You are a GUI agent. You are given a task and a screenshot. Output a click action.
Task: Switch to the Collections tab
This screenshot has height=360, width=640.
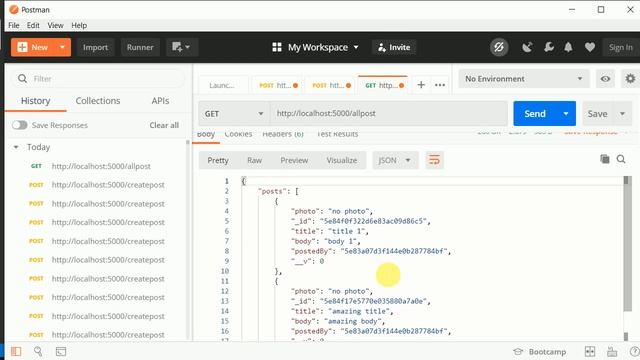pyautogui.click(x=98, y=101)
